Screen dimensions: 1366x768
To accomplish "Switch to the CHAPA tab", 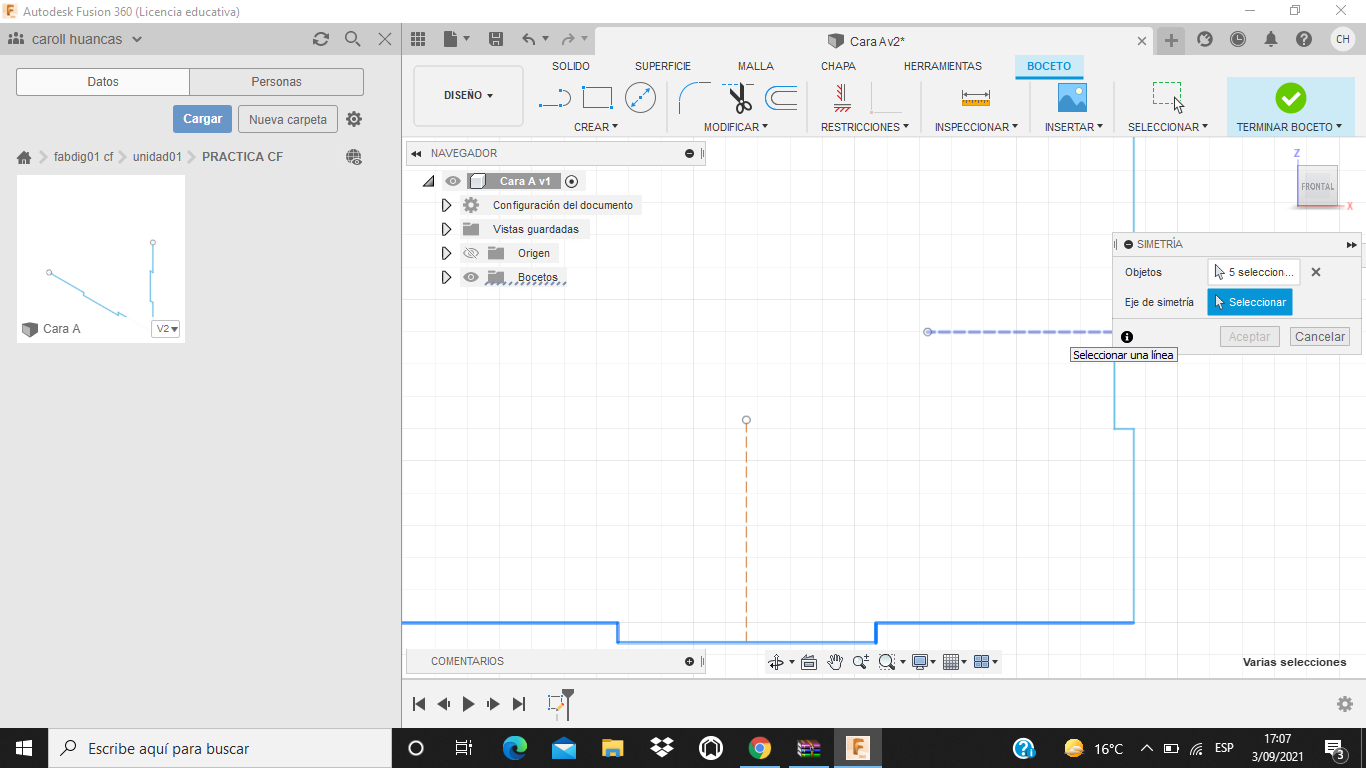I will (x=838, y=66).
